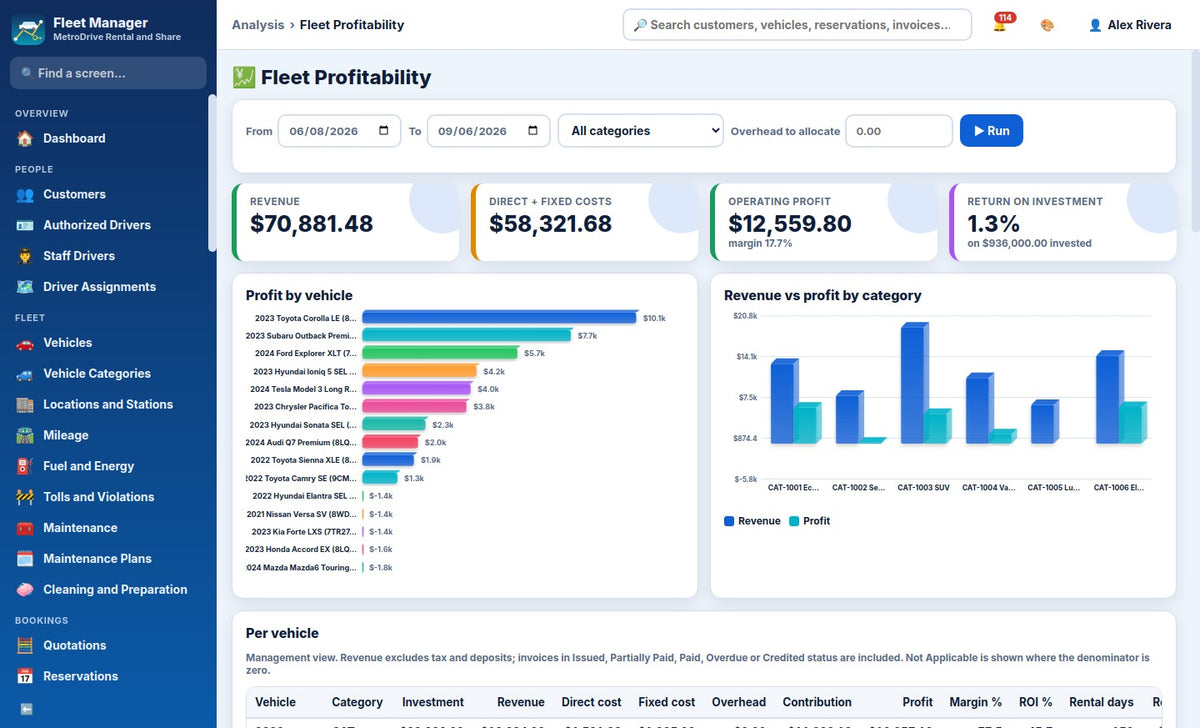Click the Vehicles red car icon
The width and height of the screenshot is (1200, 728).
click(x=25, y=343)
